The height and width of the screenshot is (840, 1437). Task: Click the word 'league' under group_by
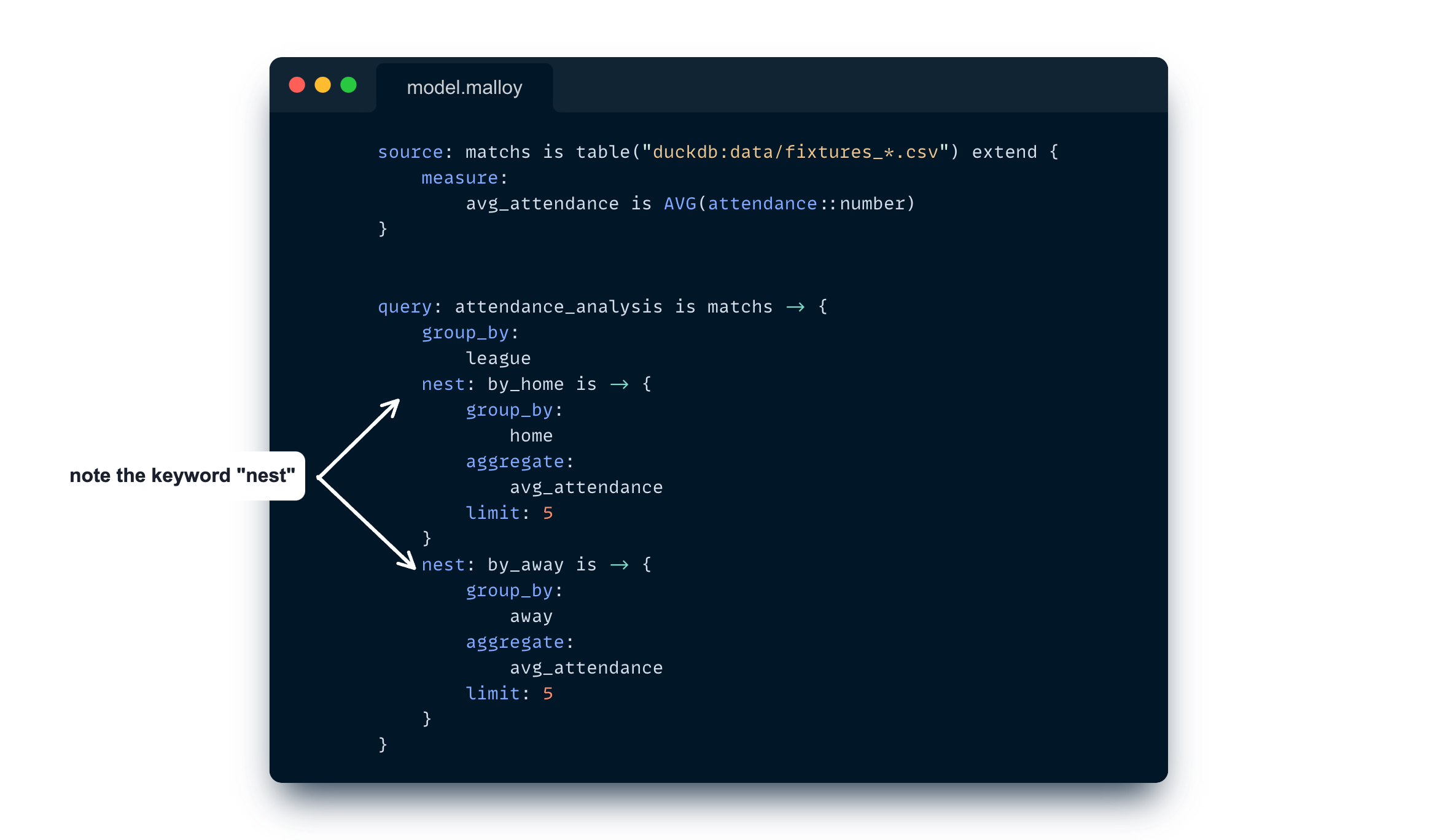tap(498, 359)
